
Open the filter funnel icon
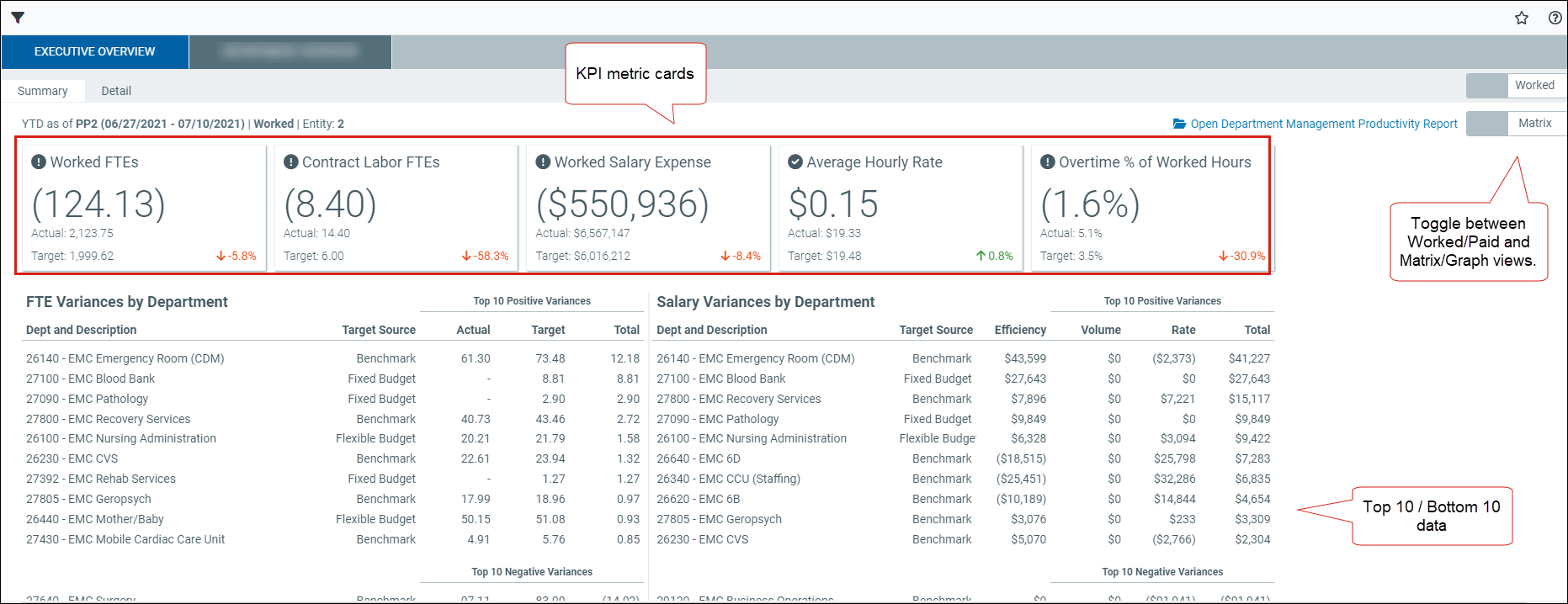[18, 18]
